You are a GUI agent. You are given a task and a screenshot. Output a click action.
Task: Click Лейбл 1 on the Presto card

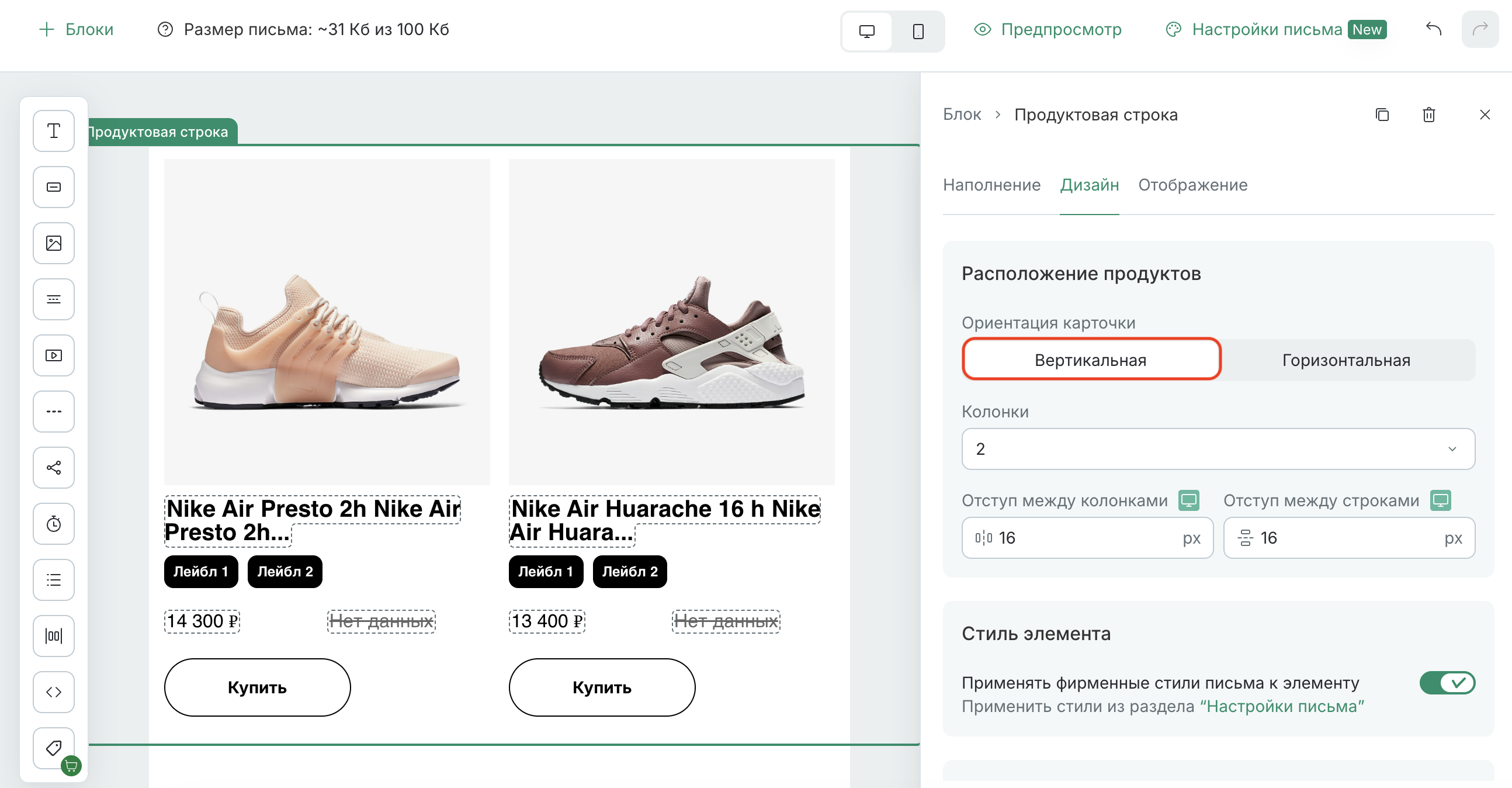click(201, 571)
